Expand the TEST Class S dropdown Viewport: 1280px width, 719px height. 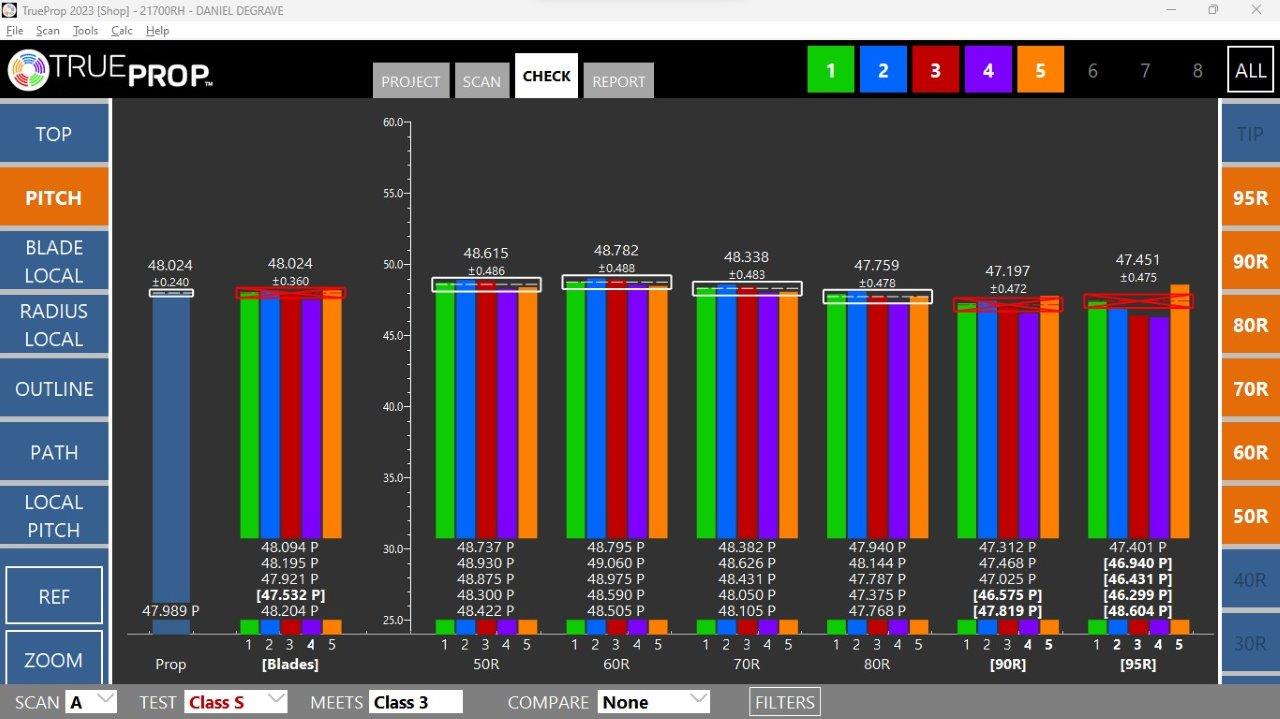[236, 702]
